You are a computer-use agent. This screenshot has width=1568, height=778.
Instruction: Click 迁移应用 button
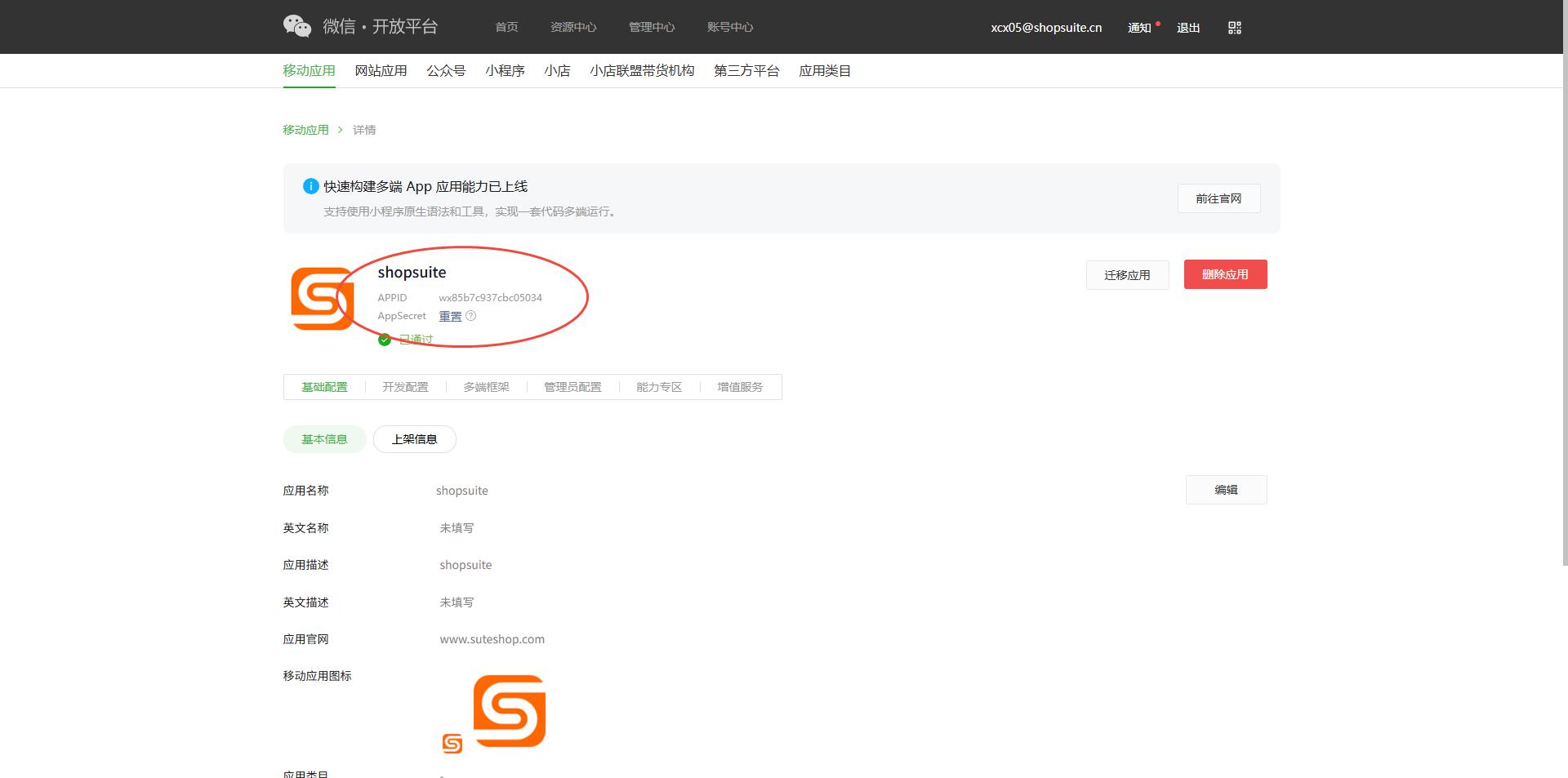pyautogui.click(x=1127, y=275)
